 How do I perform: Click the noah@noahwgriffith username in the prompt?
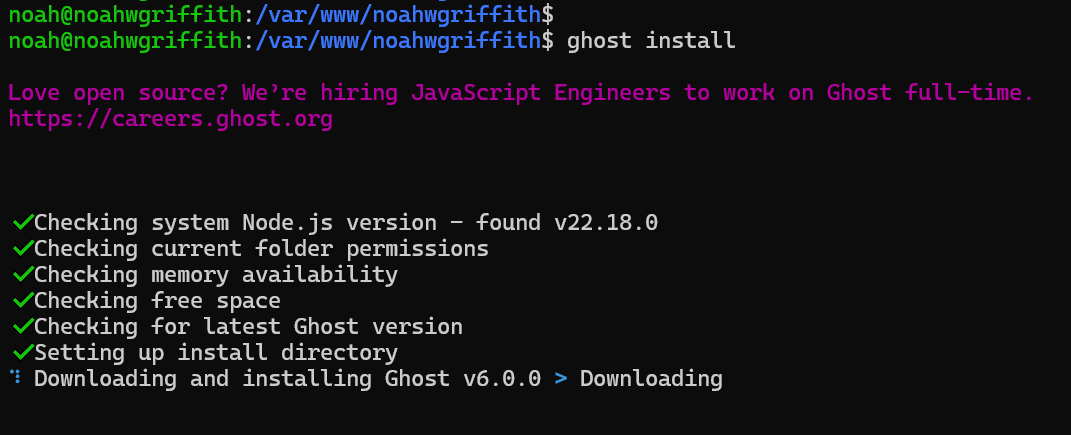point(125,41)
